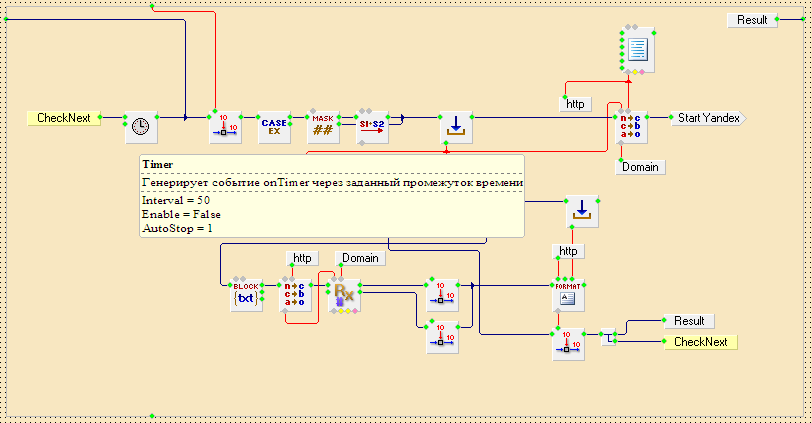Select the MASK ## element
The height and width of the screenshot is (423, 812).
[323, 126]
